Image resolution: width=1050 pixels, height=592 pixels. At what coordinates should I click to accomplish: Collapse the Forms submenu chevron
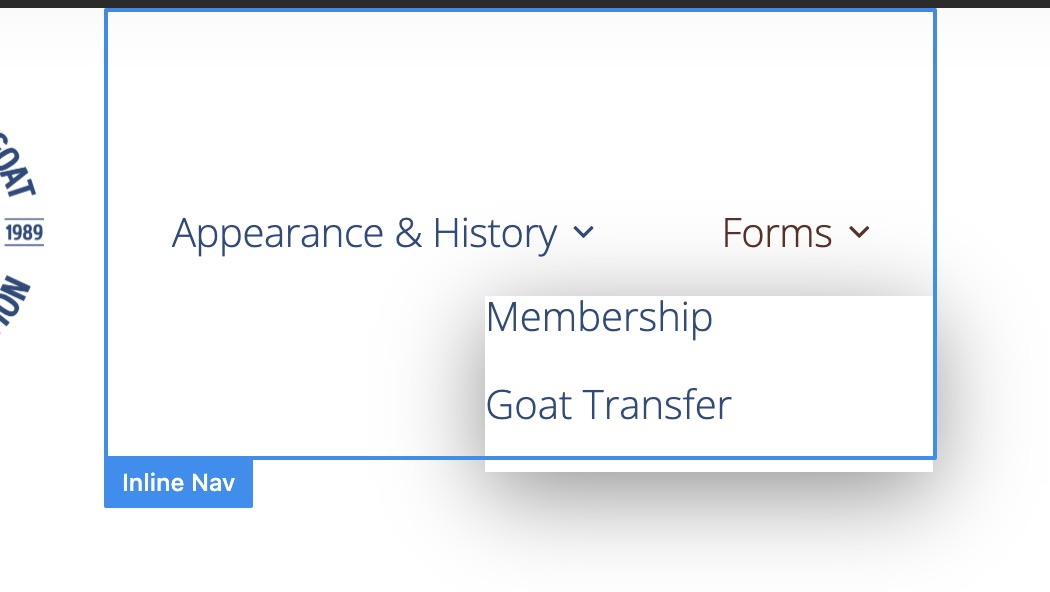tap(859, 233)
